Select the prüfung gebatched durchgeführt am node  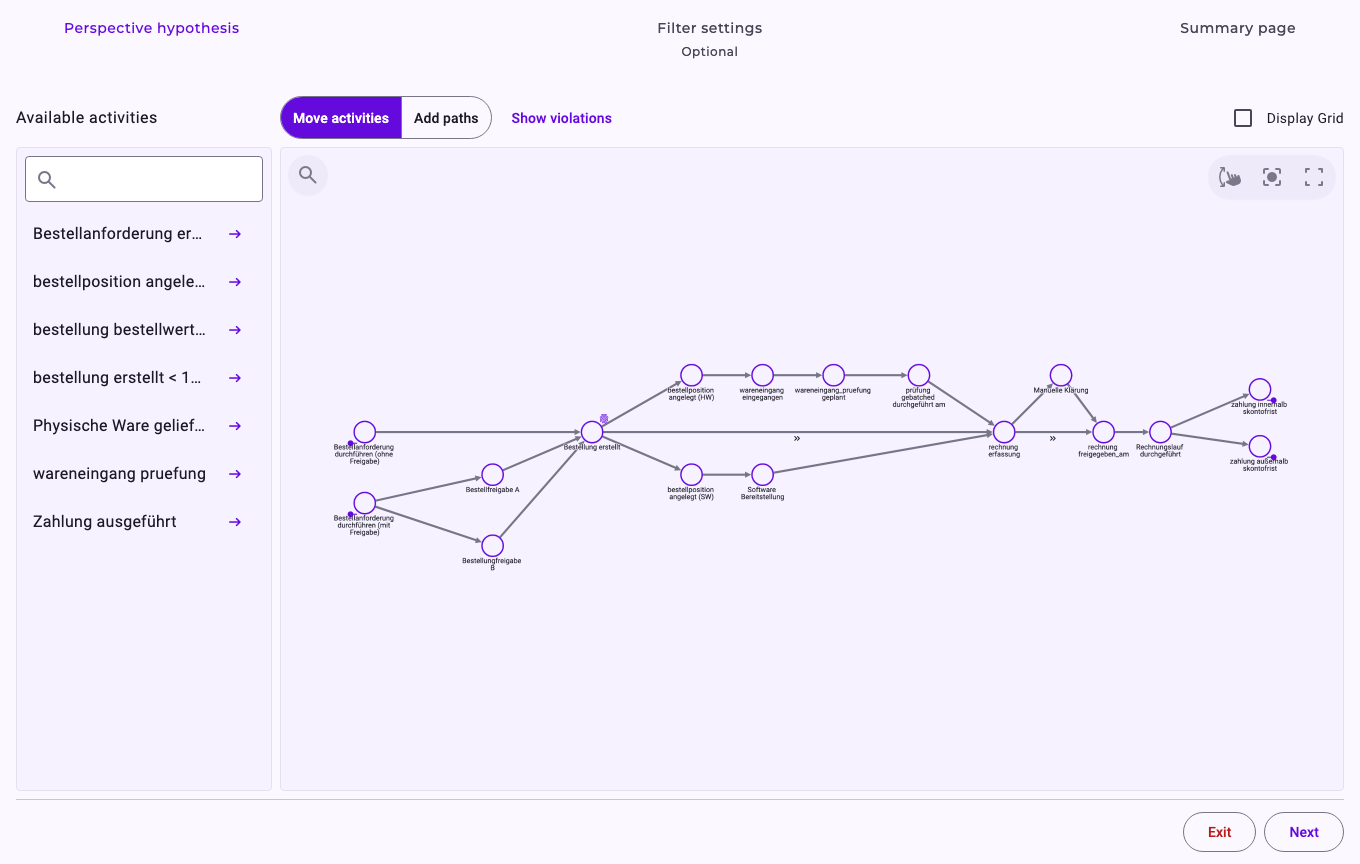[x=919, y=375]
